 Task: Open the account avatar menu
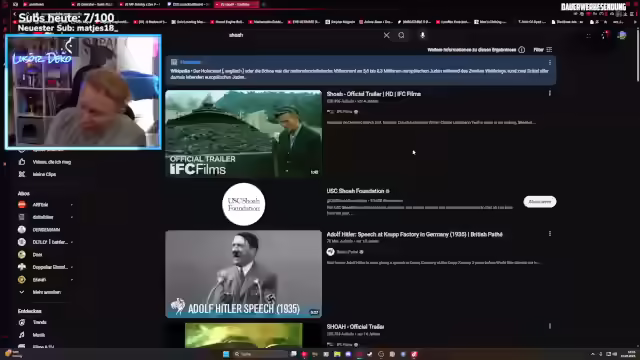tap(622, 36)
